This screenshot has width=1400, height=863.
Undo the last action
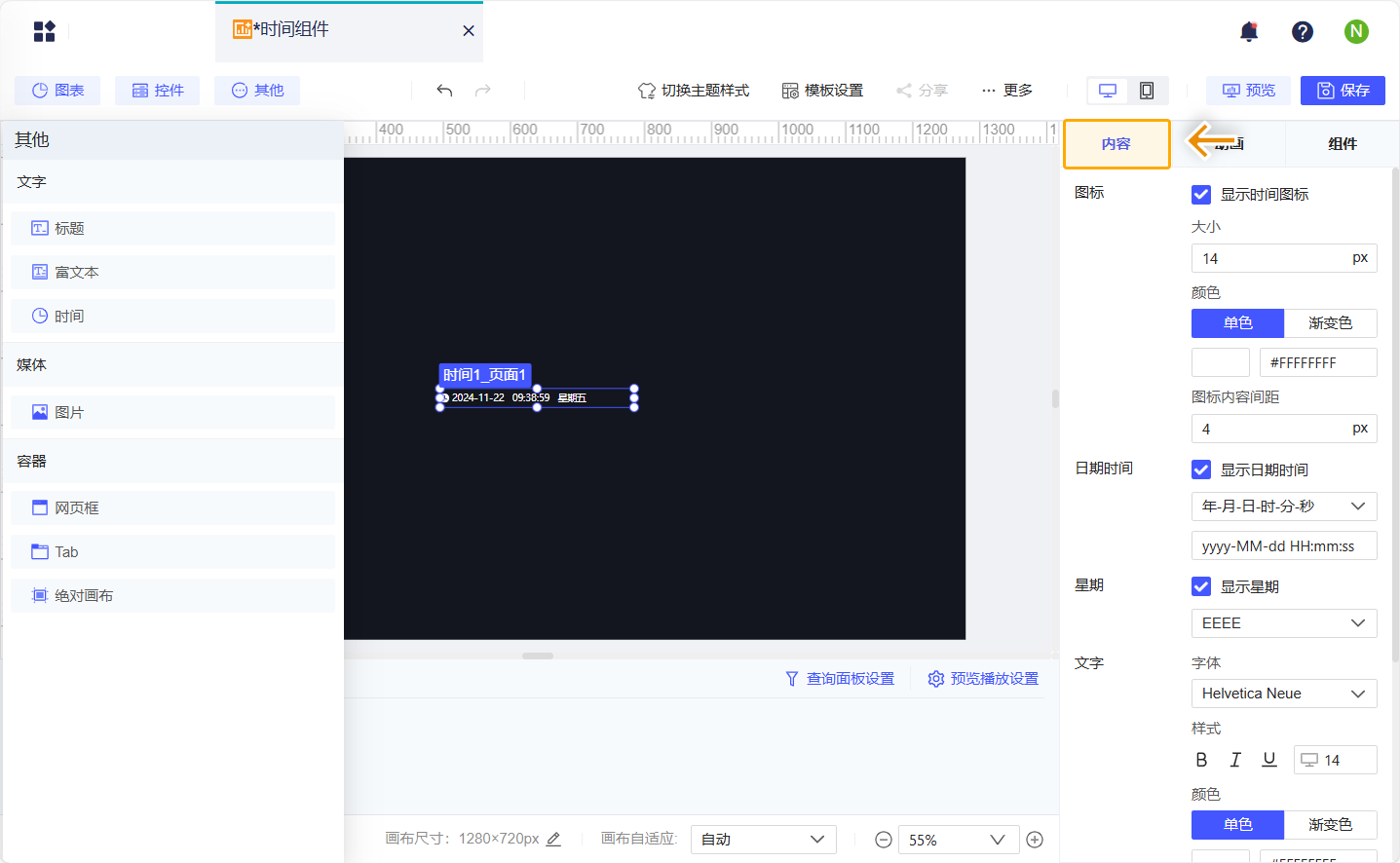coord(444,91)
